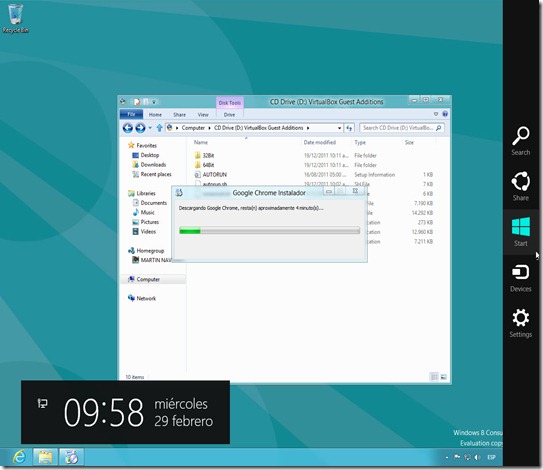Select the 64Bit folder name
Viewport: 543px width, 470px height.
point(208,165)
